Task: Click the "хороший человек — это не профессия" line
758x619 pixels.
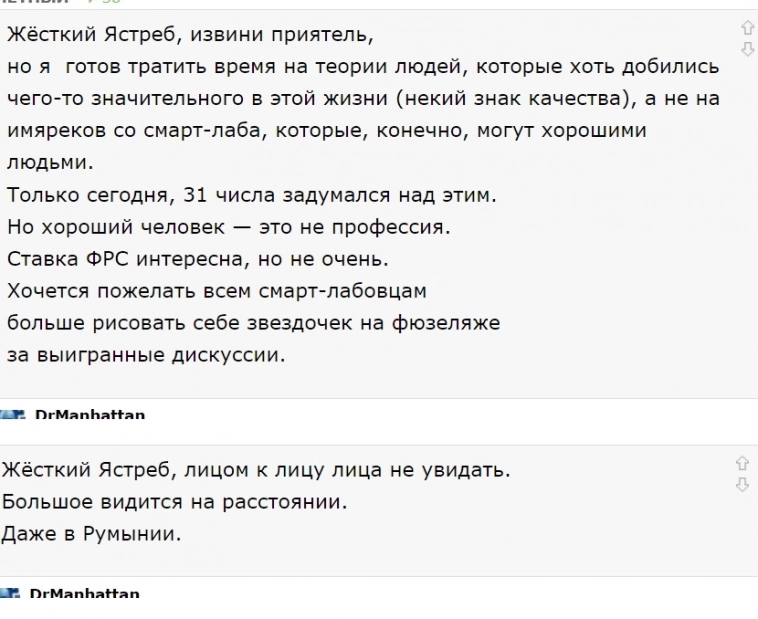Action: (229, 228)
